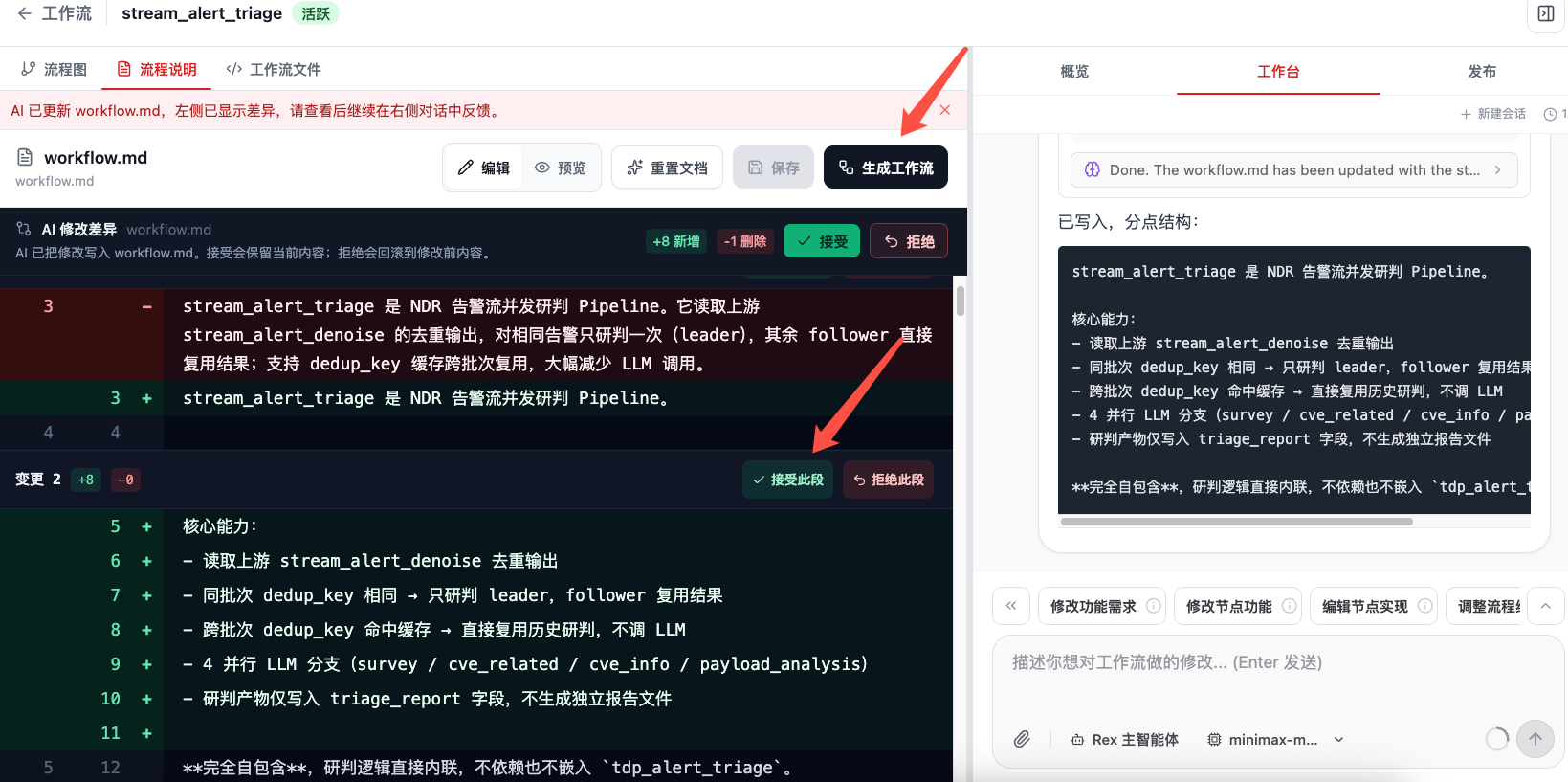Collapse quick actions with double-chevron button
The width and height of the screenshot is (1568, 782).
[1011, 606]
